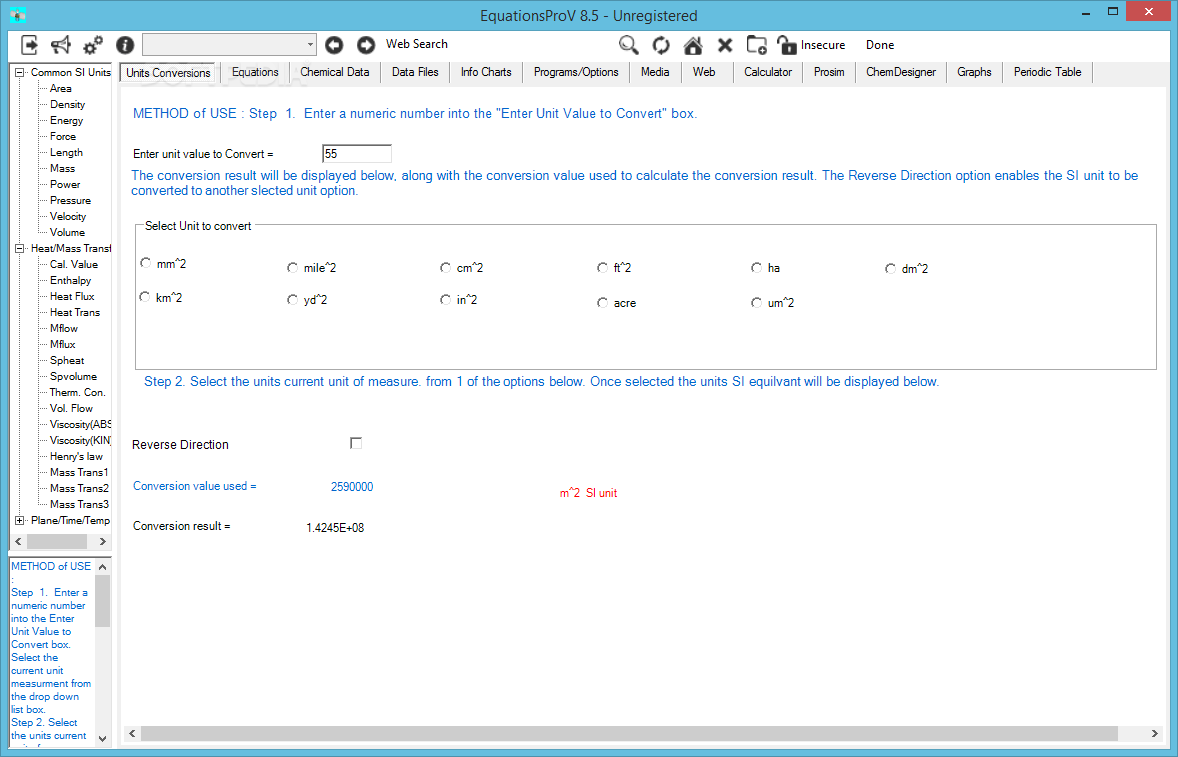The height and width of the screenshot is (757, 1178).
Task: Click scroll right arrow of tree panel
Action: coord(103,541)
